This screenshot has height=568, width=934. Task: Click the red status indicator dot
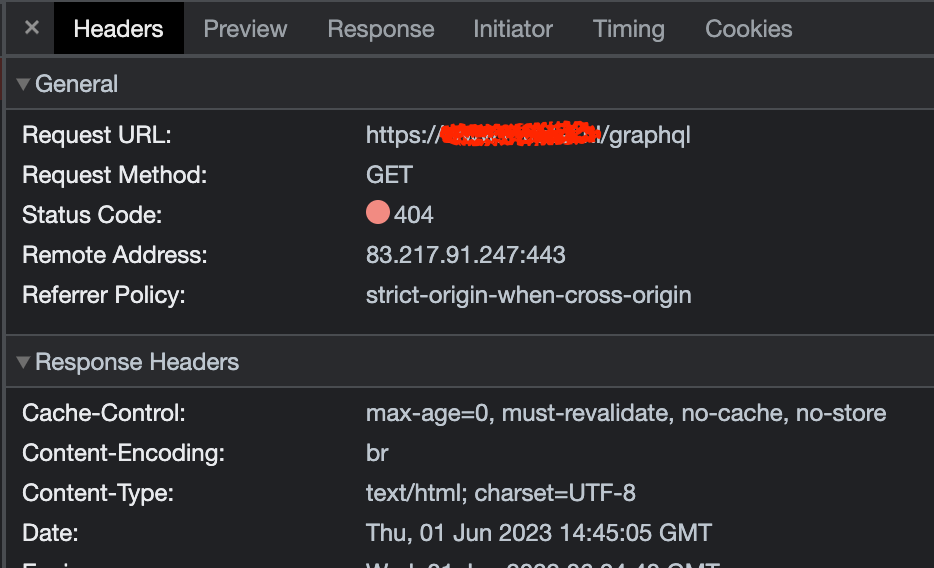378,213
